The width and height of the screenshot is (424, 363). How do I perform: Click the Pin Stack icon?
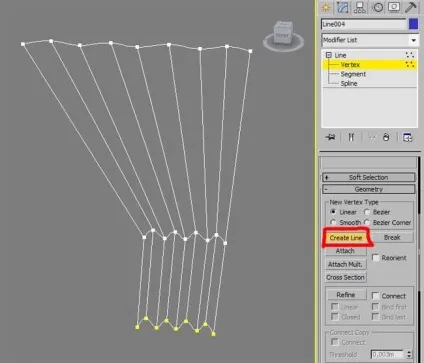pyautogui.click(x=331, y=137)
